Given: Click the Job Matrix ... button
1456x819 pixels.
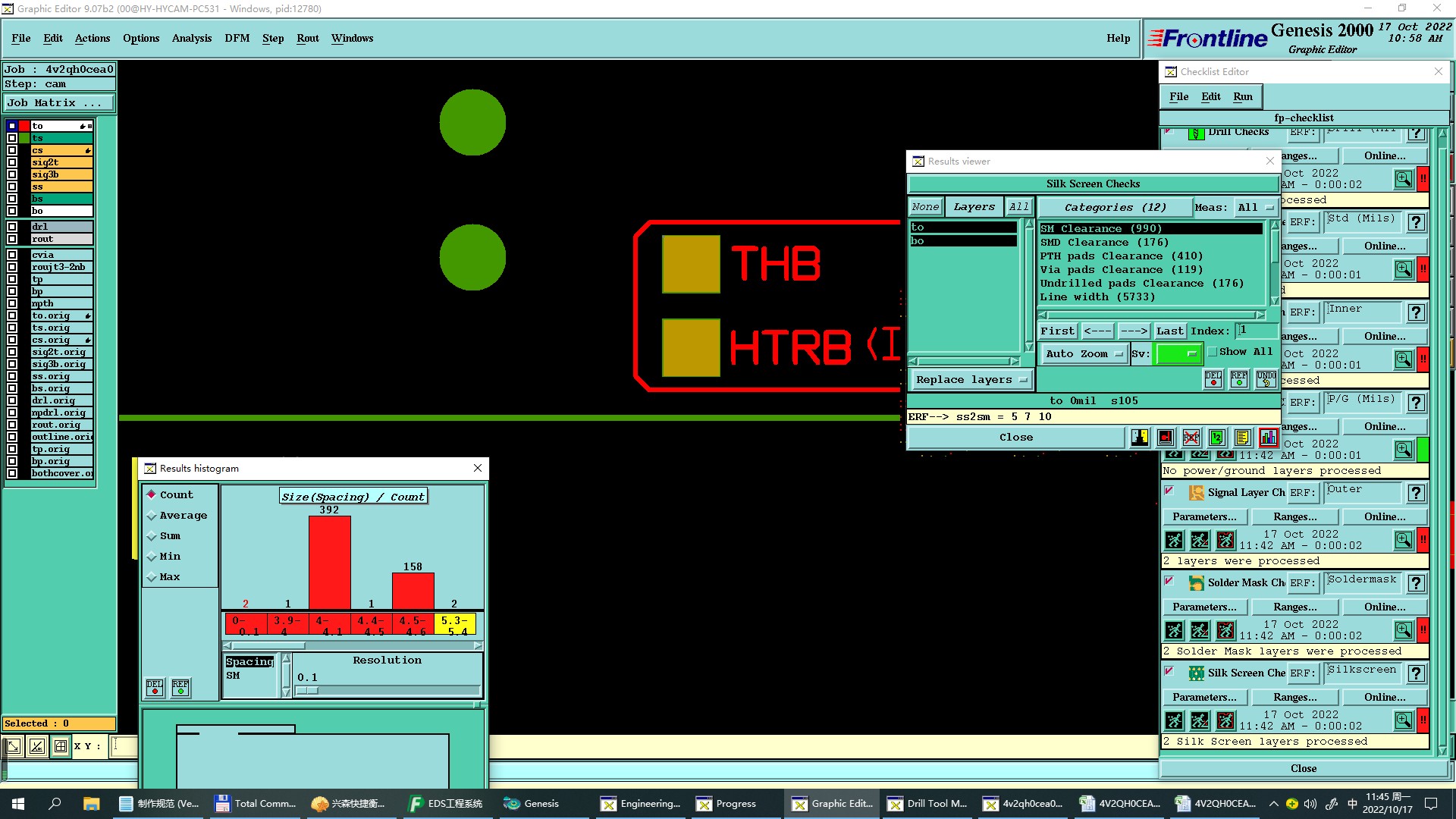Looking at the screenshot, I should coord(59,102).
